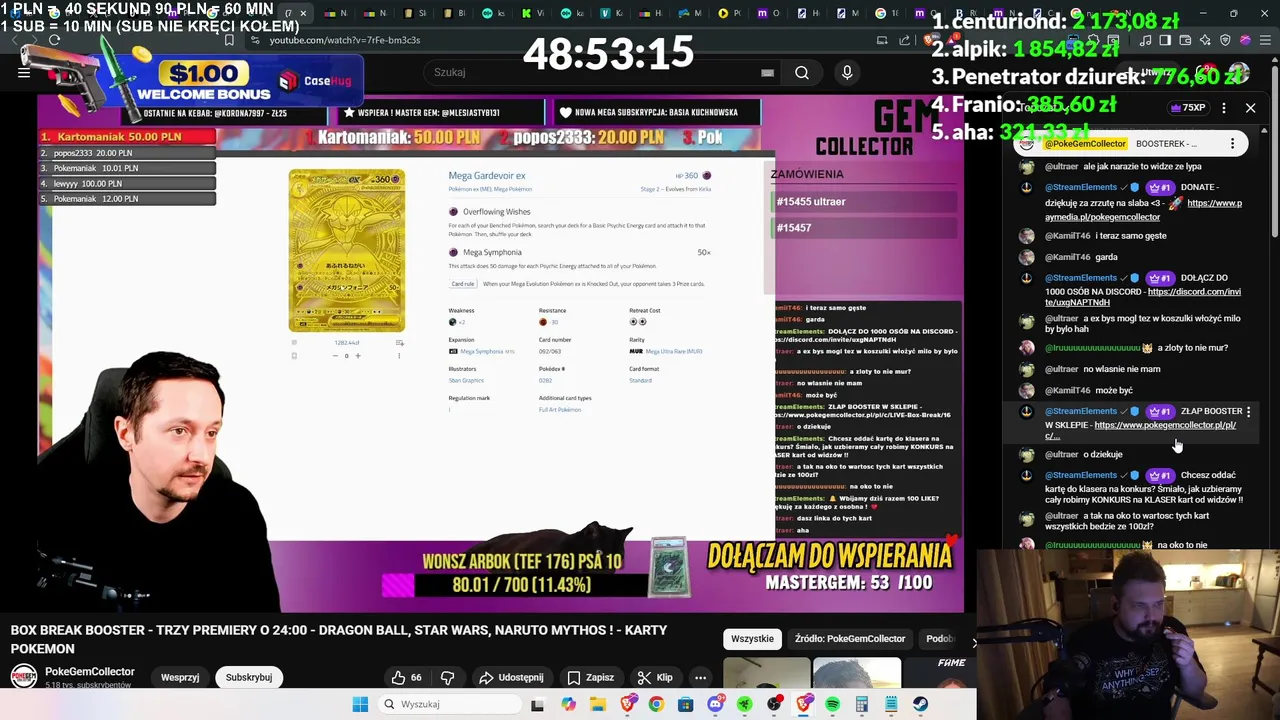This screenshot has height=720, width=1280.
Task: Open Notepad from the taskbar
Action: pyautogui.click(x=891, y=704)
